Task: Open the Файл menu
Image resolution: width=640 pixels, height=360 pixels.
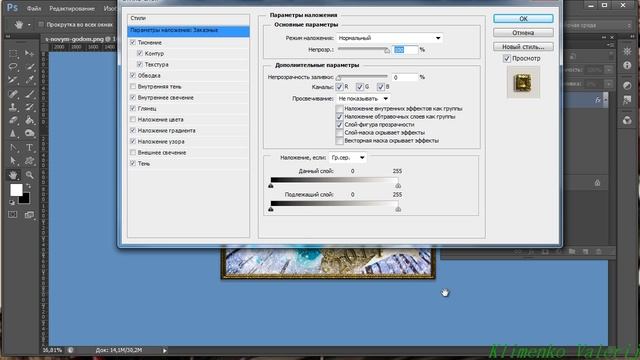Action: pyautogui.click(x=34, y=8)
